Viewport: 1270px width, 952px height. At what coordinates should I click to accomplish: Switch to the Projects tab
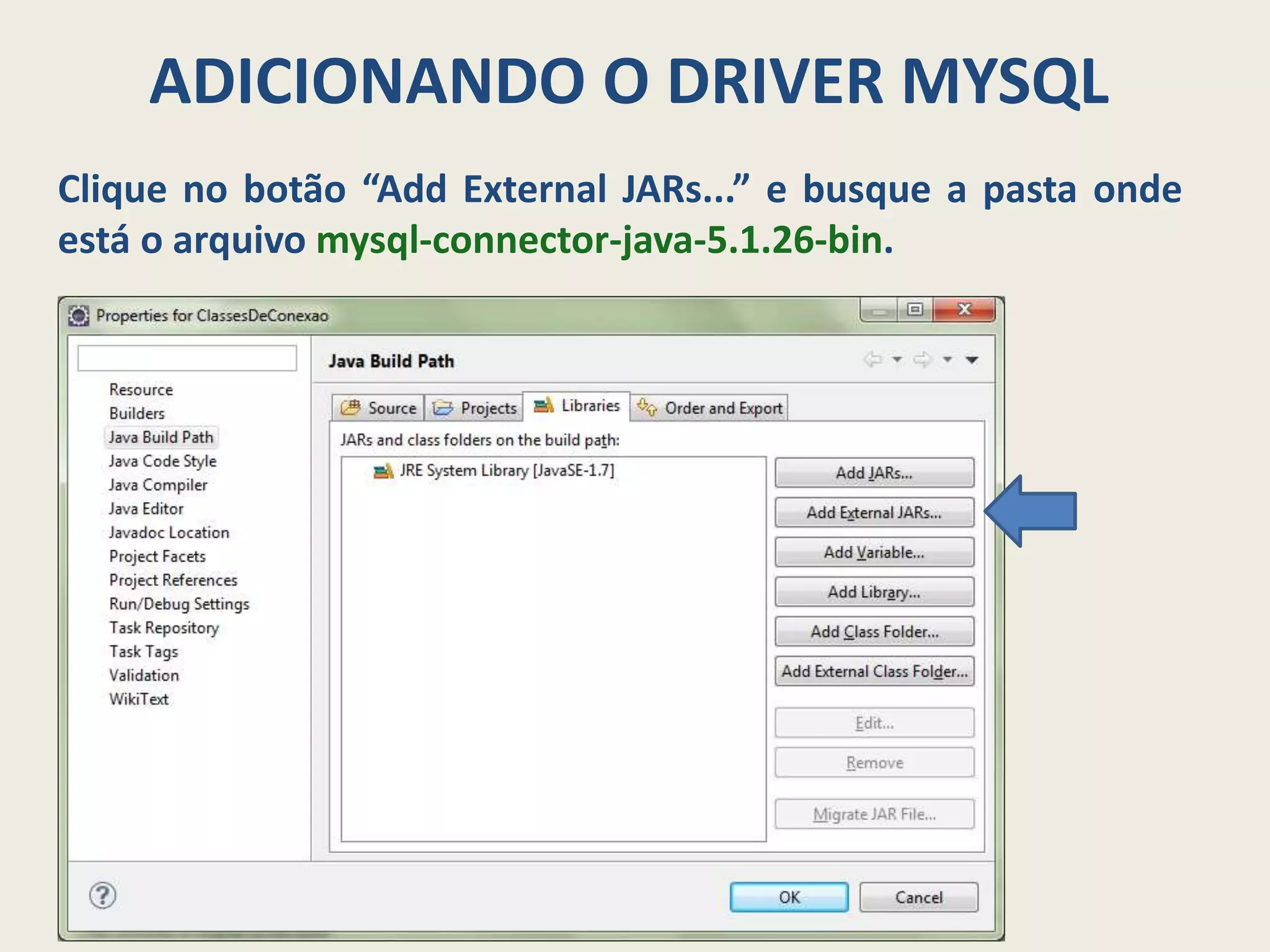coord(474,408)
